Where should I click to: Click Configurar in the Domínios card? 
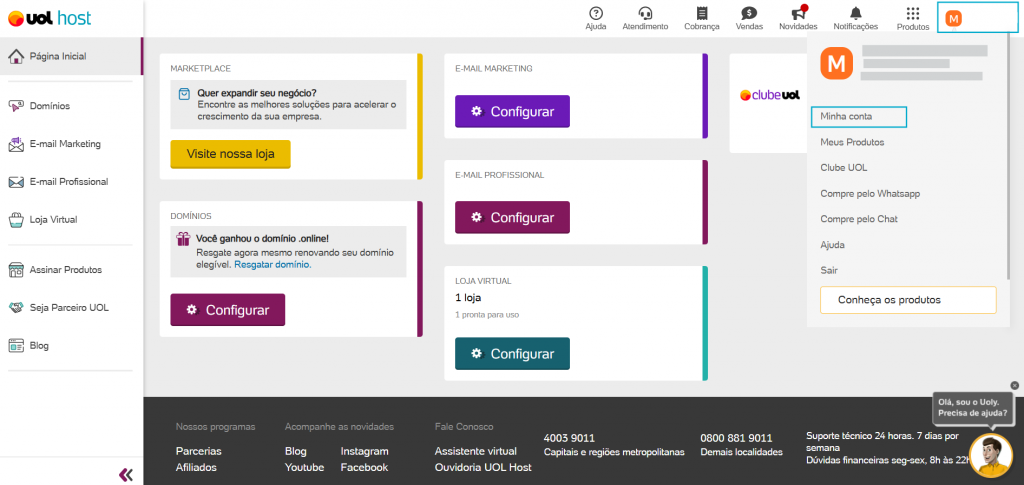[x=228, y=310]
